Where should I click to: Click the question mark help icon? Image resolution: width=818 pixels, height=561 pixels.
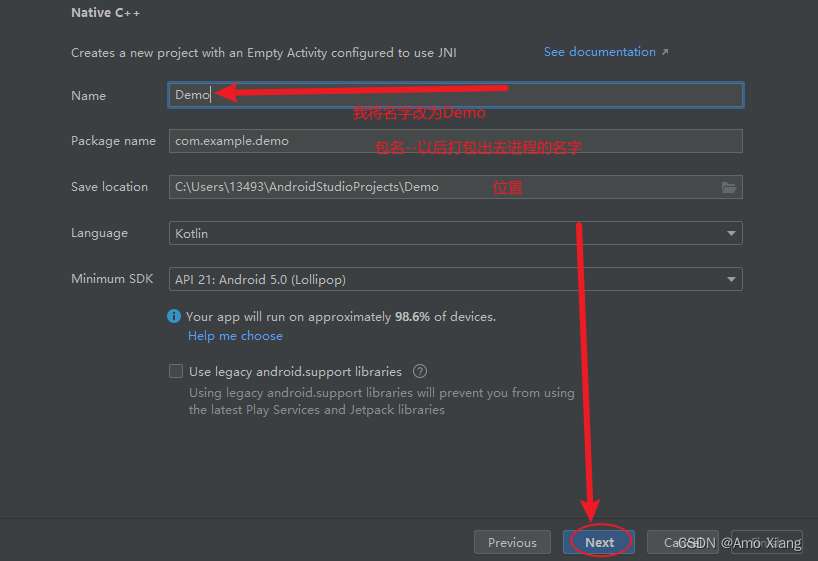tap(420, 371)
